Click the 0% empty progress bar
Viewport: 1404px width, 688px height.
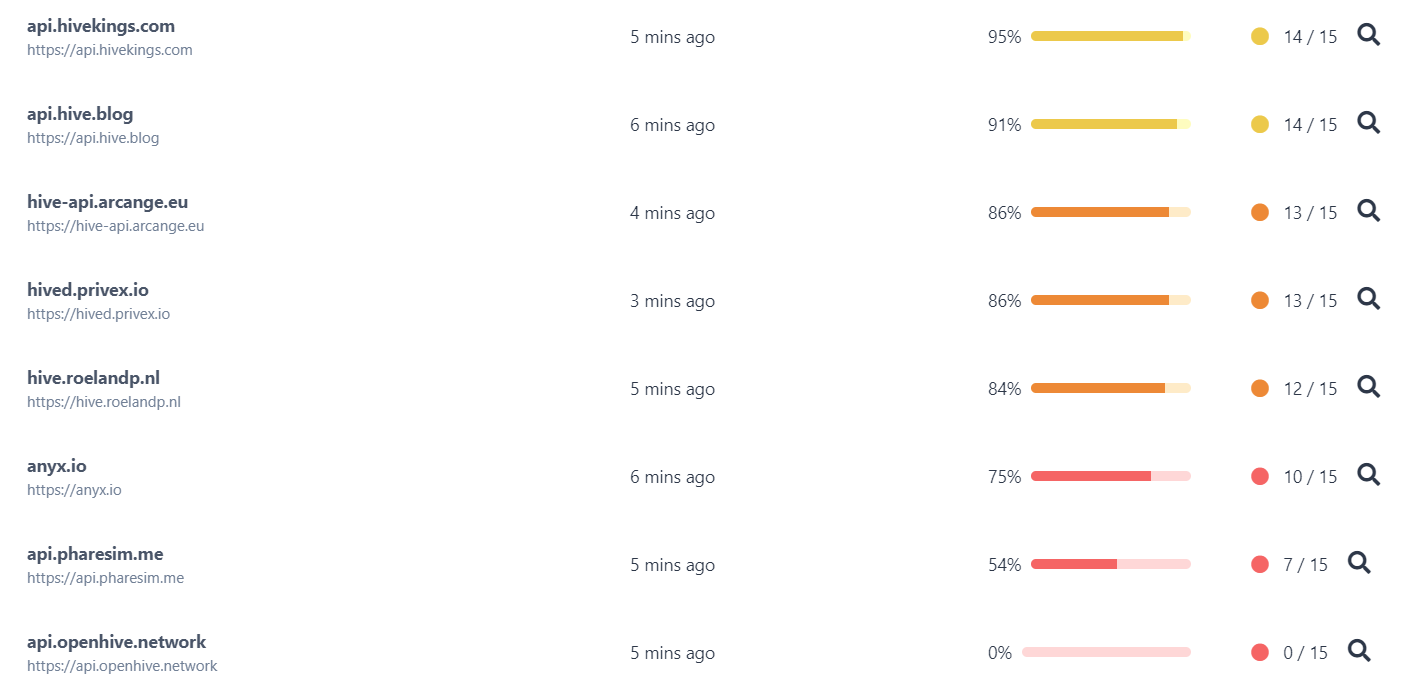(1106, 652)
